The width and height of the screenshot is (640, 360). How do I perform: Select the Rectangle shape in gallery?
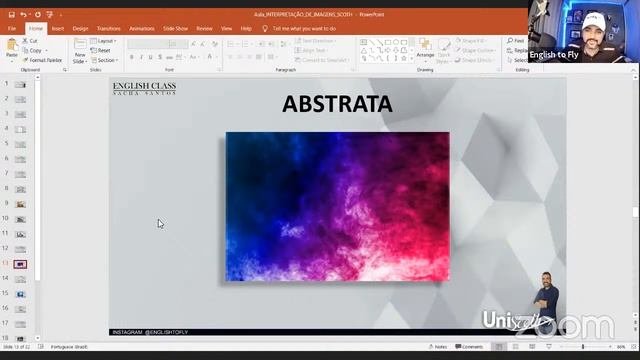388,42
